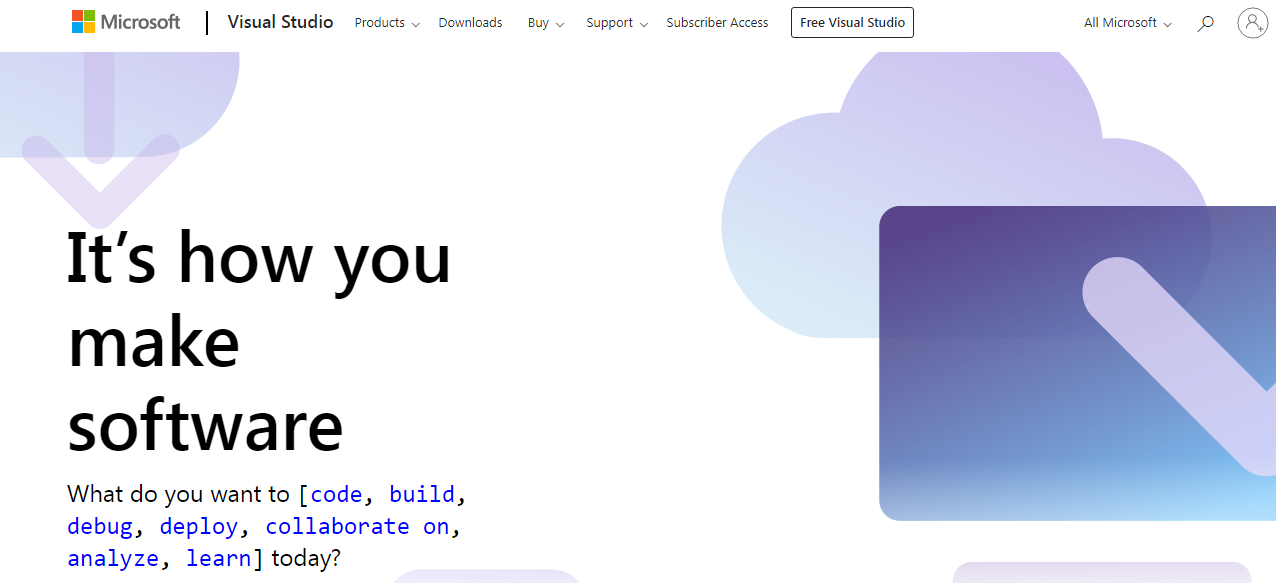Select the "collaborate on" link
The height and width of the screenshot is (583, 1276).
click(357, 527)
